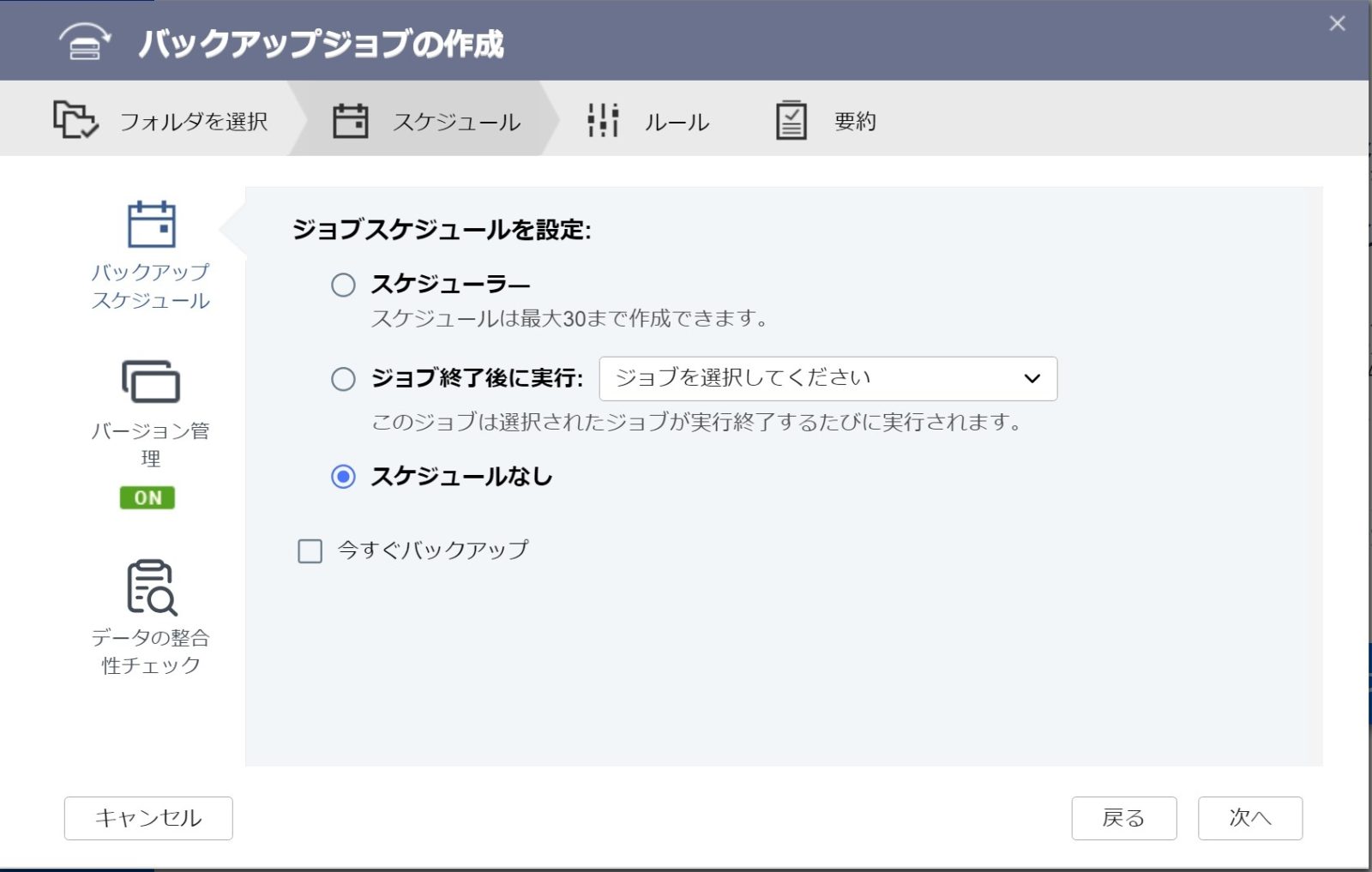Open the data integrity check sidebar icon
Screen dimensions: 1372x872
(151, 588)
